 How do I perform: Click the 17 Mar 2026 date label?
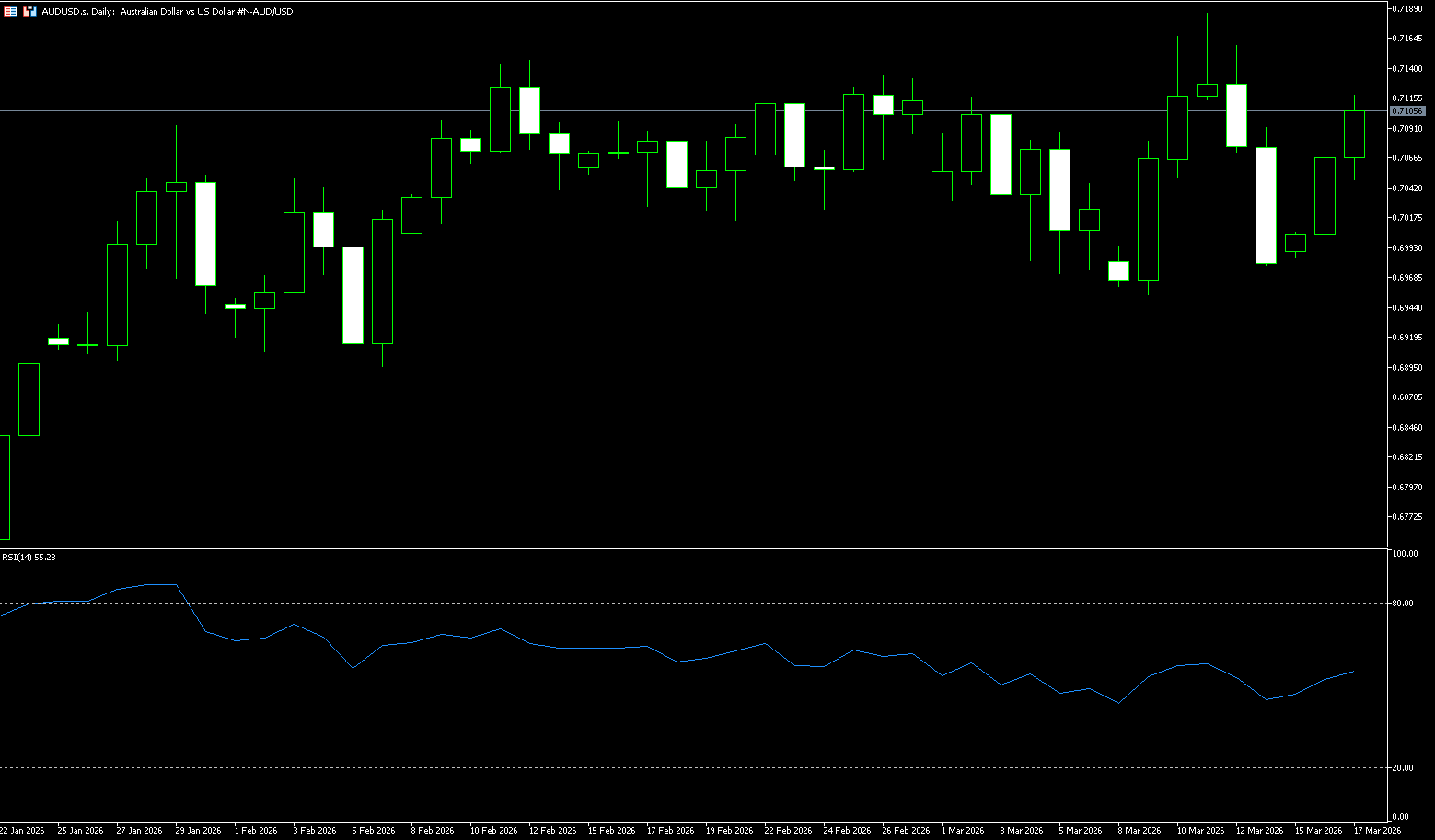pos(1377,830)
